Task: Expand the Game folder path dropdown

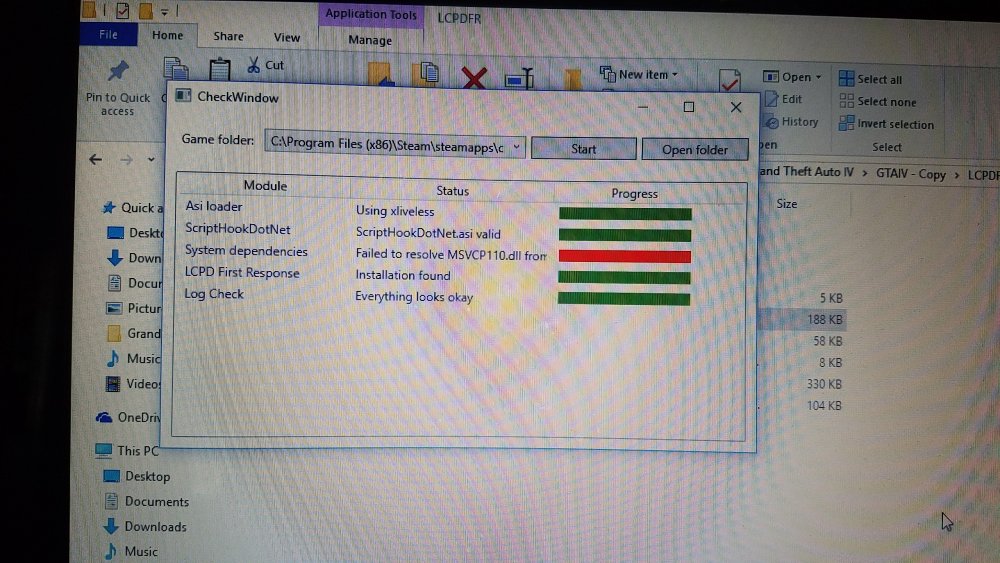Action: click(x=517, y=147)
